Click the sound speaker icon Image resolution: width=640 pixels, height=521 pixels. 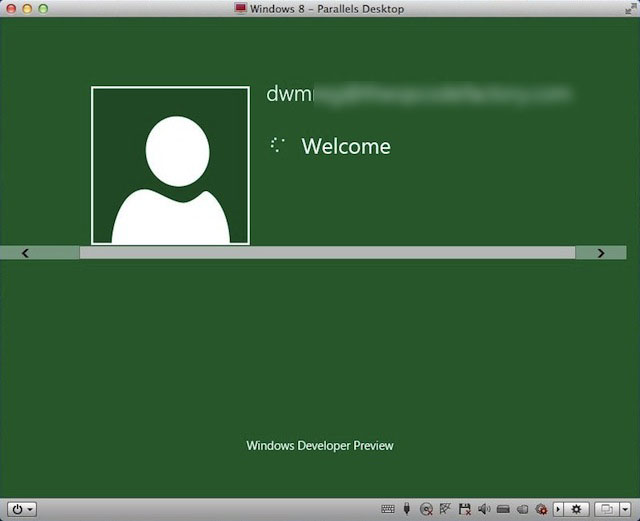(x=484, y=509)
